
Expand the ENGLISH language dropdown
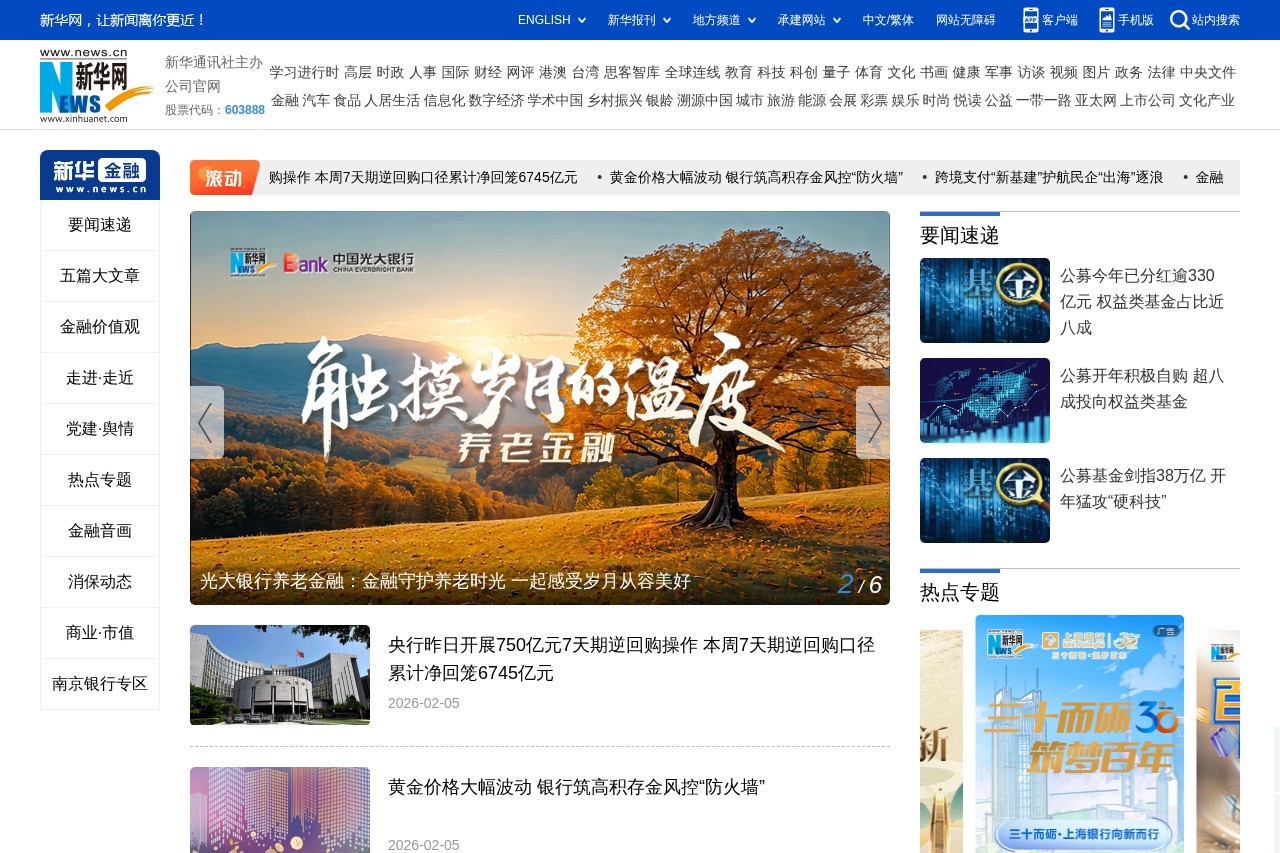pyautogui.click(x=551, y=20)
